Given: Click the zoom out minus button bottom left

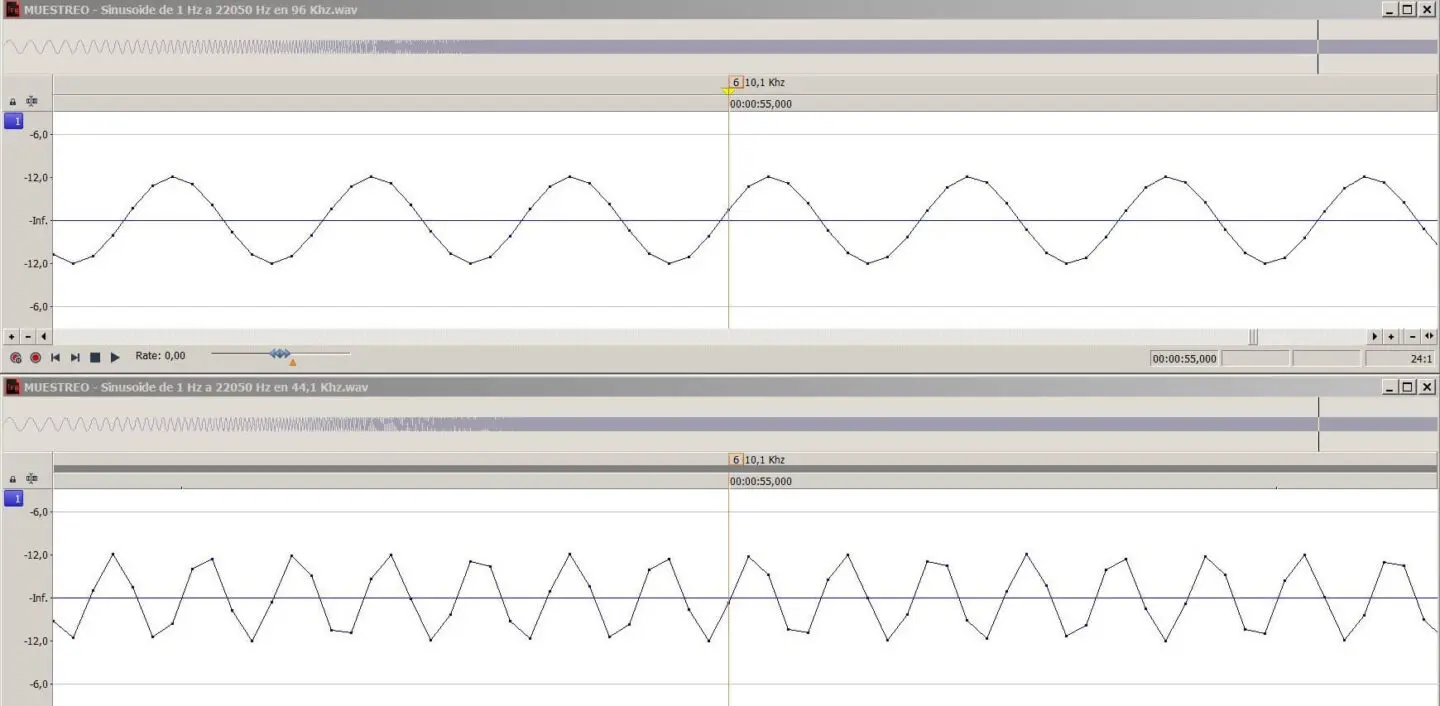Looking at the screenshot, I should (25, 336).
